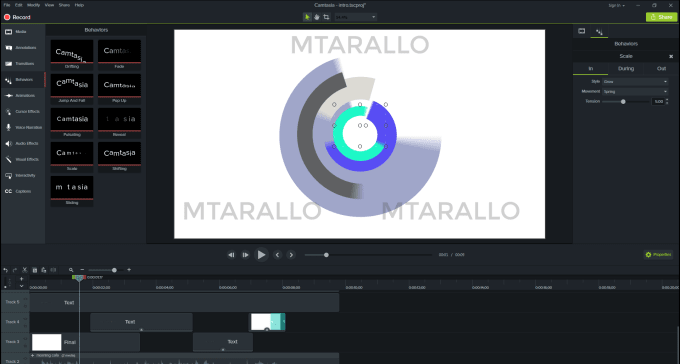Select the Jump And Fall behavior

point(72,89)
